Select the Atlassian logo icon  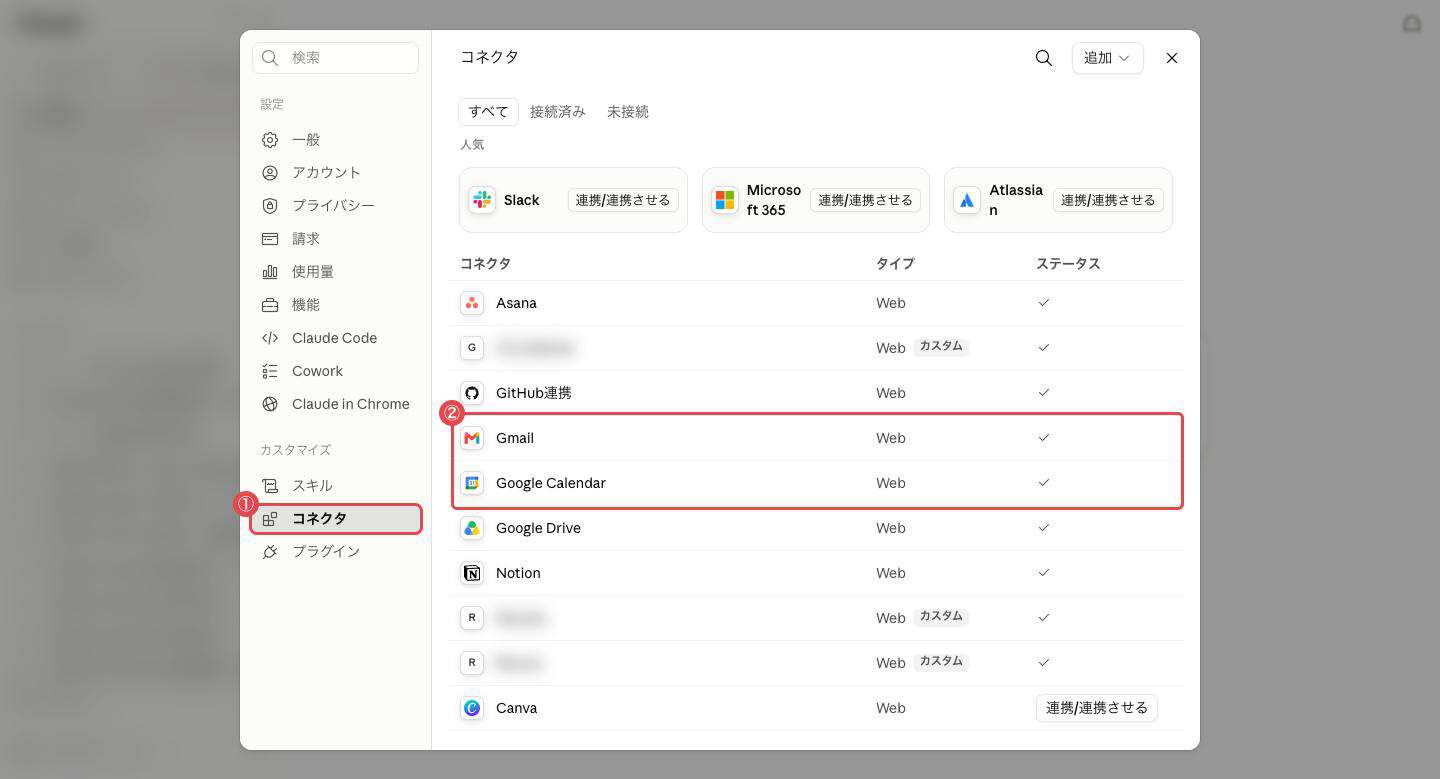point(967,200)
